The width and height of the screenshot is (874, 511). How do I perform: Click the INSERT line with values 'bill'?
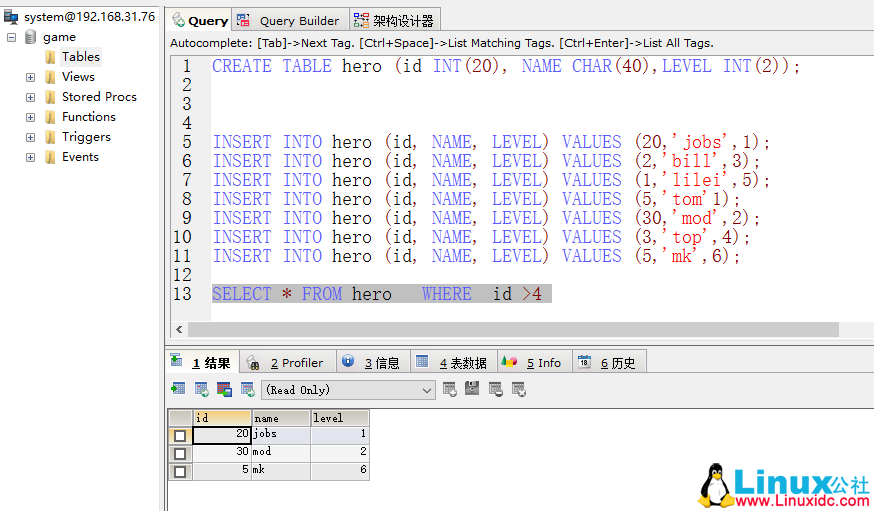click(x=485, y=161)
